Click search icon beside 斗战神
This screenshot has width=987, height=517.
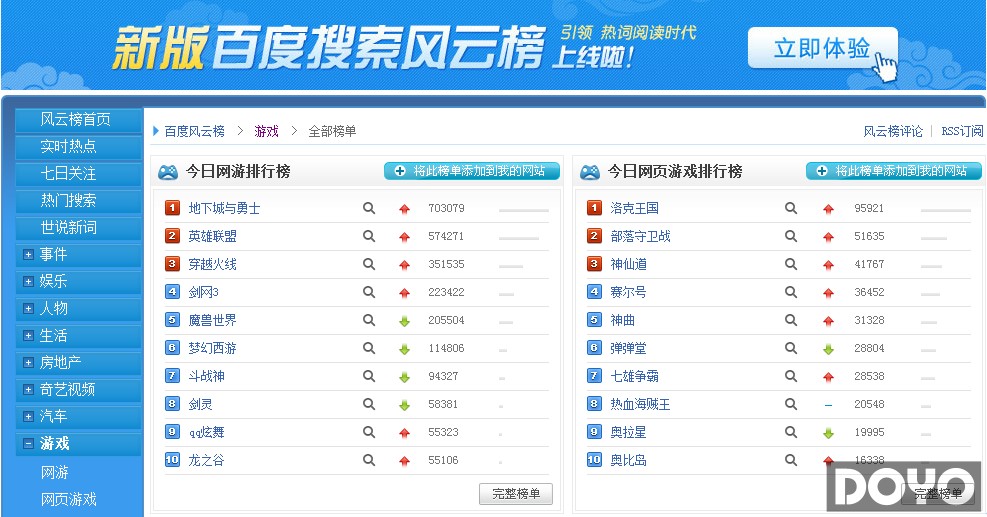point(369,376)
